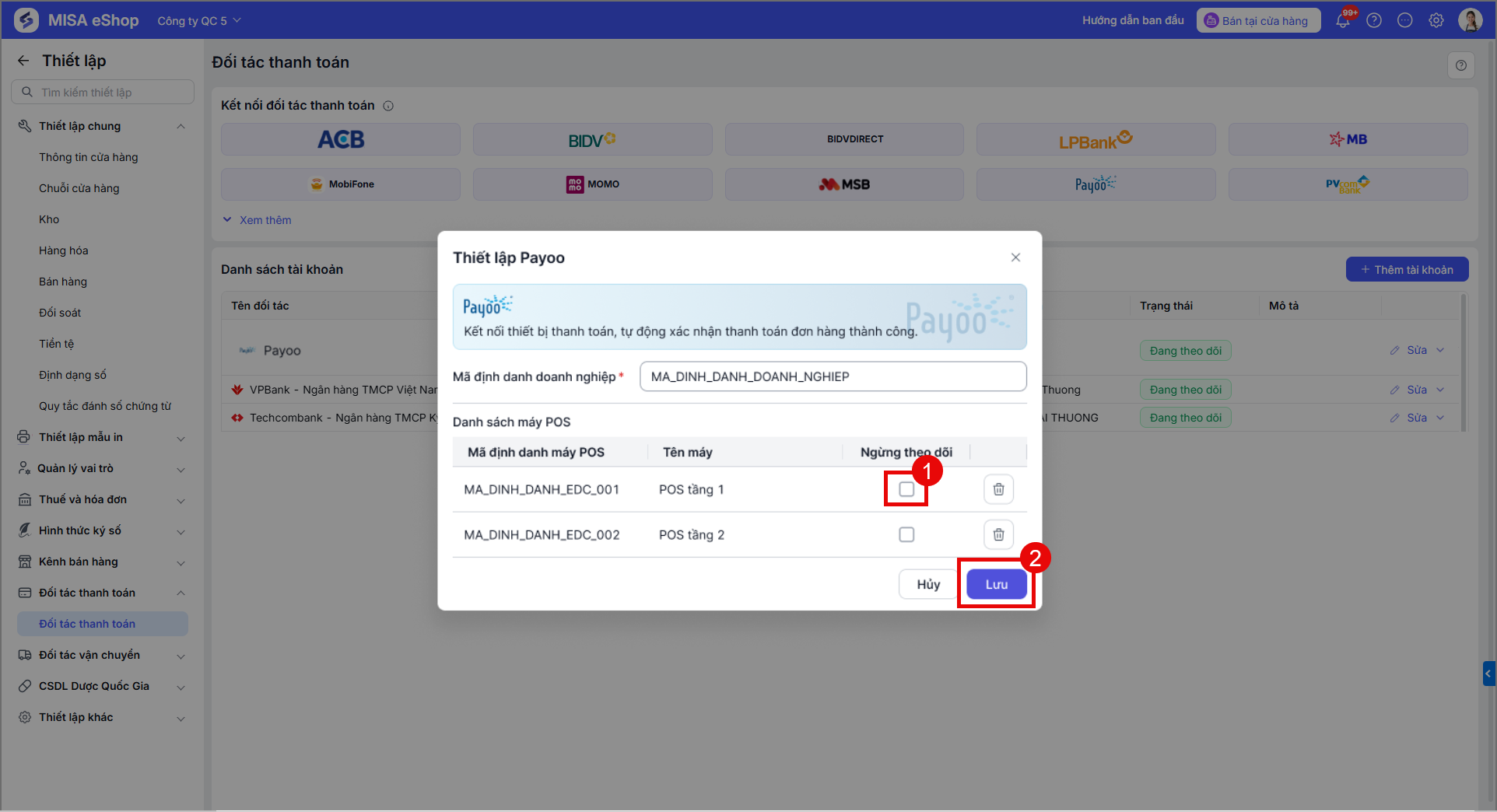
Task: Click the Lưu button
Action: coord(997,584)
